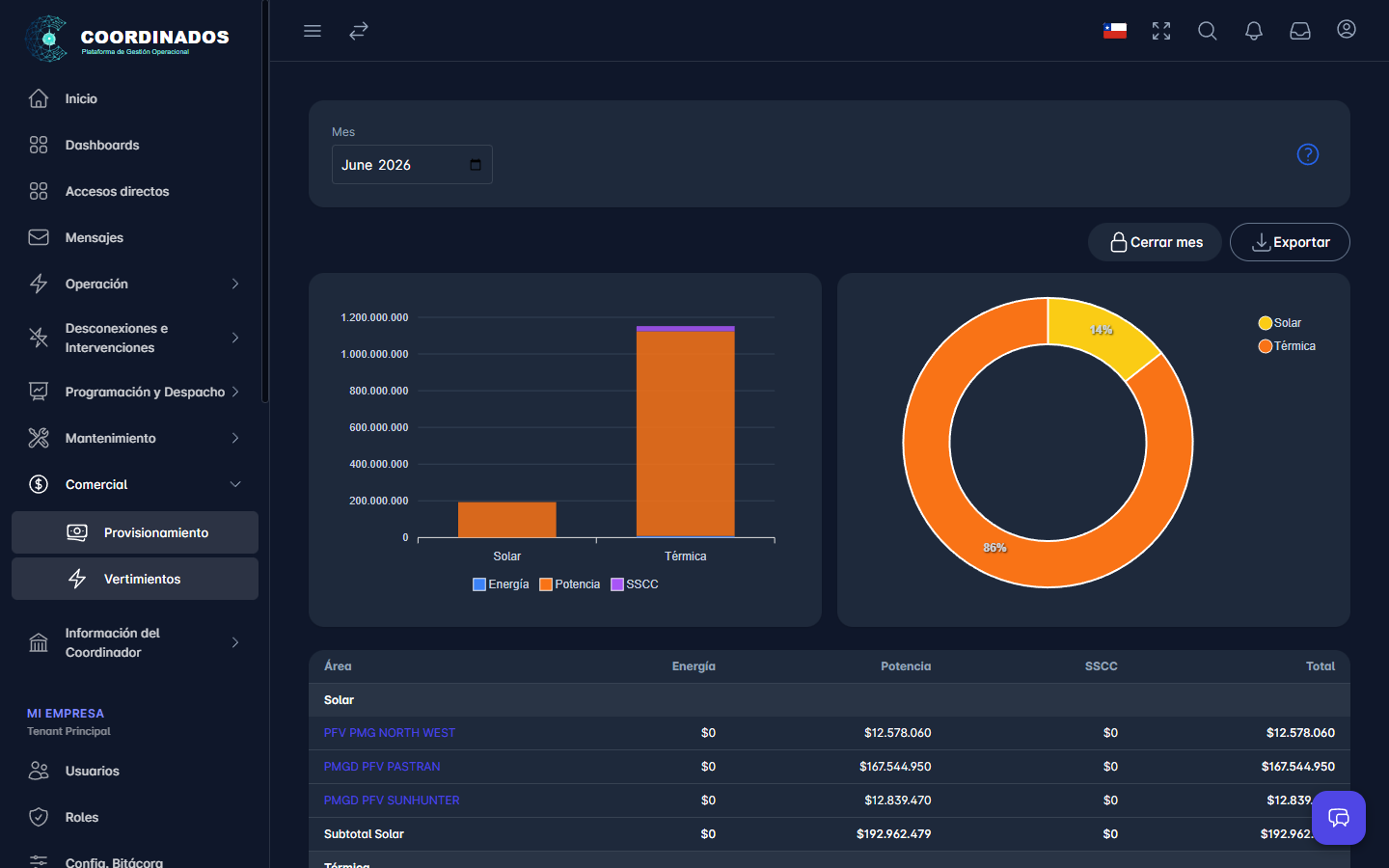Collapse sidebar with the hamburger menu icon
Image resolution: width=1389 pixels, height=868 pixels.
313,31
